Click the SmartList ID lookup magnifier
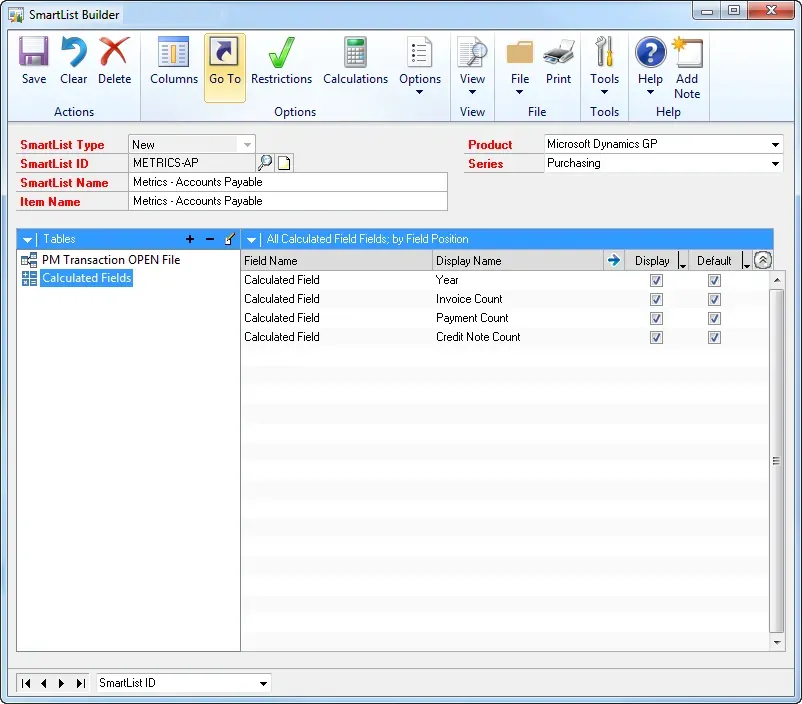This screenshot has height=704, width=802. pos(265,163)
